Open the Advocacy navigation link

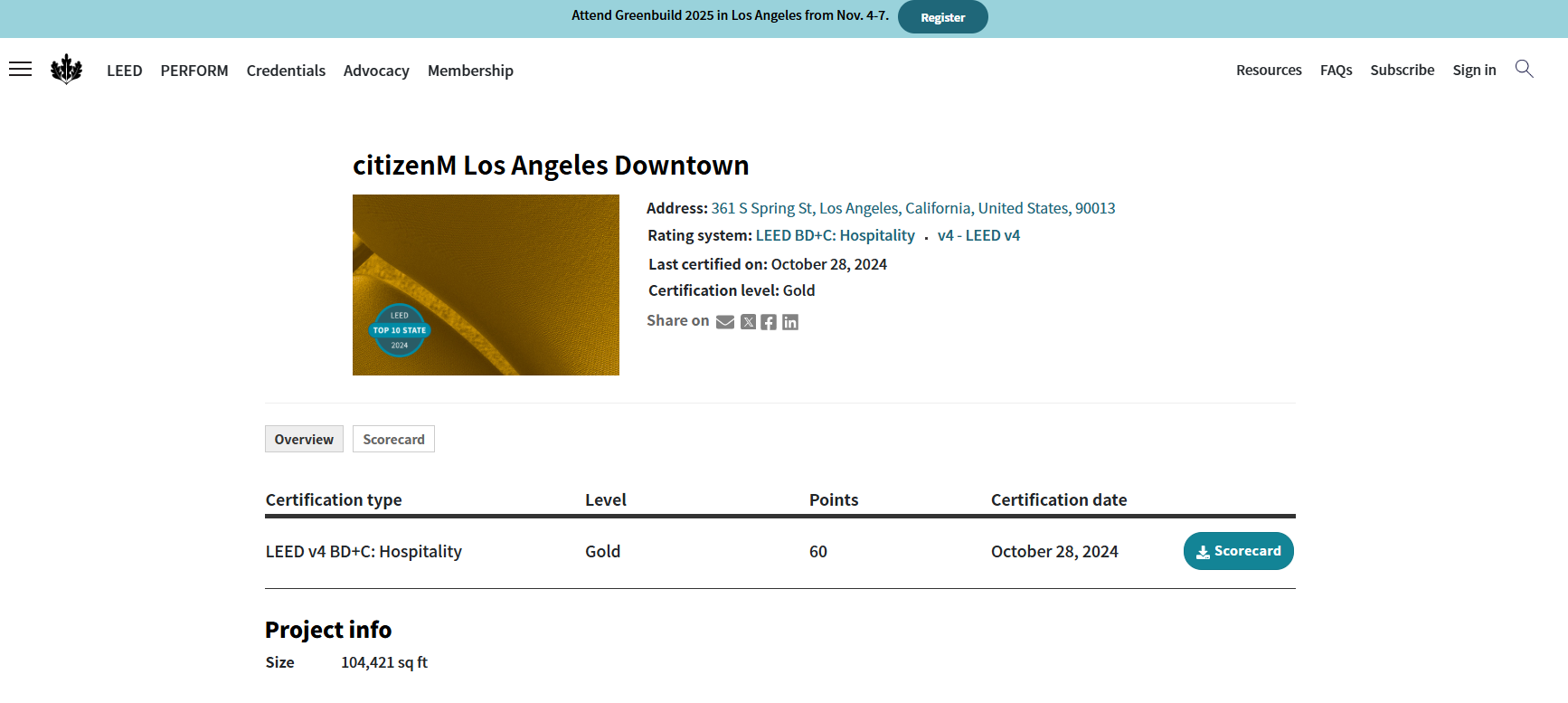pos(376,71)
